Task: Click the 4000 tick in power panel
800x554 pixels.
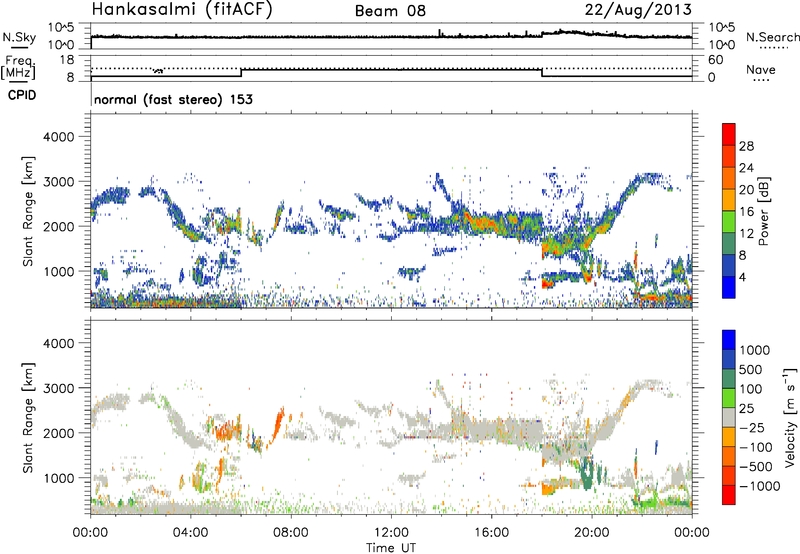Action: pyautogui.click(x=58, y=137)
